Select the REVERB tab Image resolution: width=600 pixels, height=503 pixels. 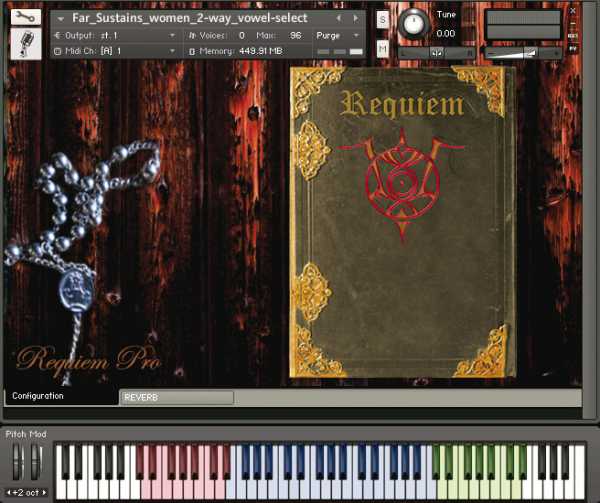coord(176,397)
